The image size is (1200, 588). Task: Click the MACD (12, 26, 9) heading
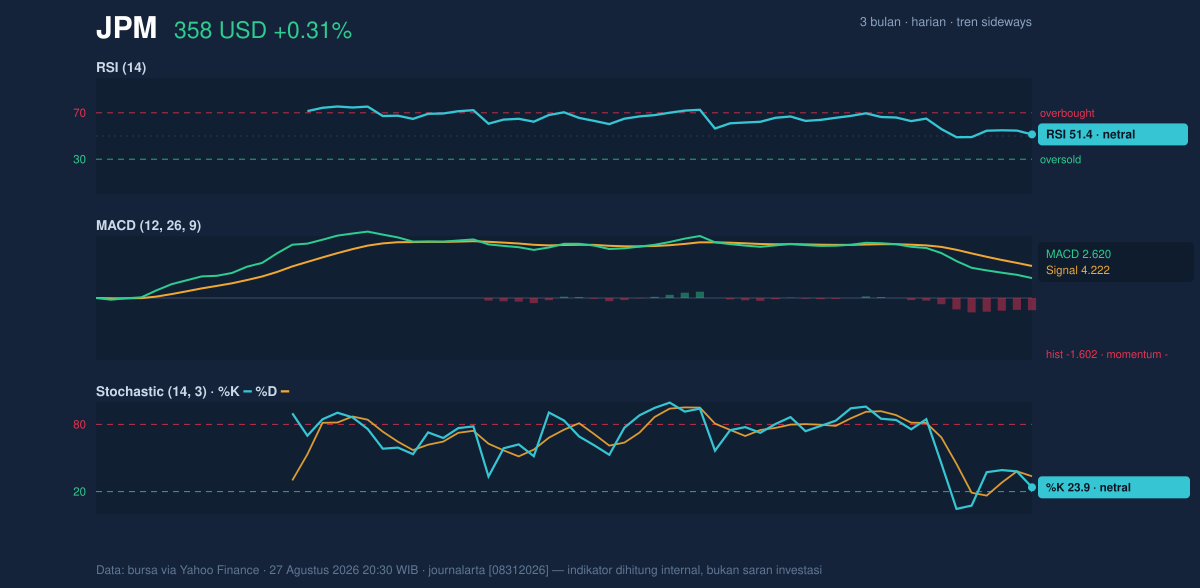[x=148, y=226]
